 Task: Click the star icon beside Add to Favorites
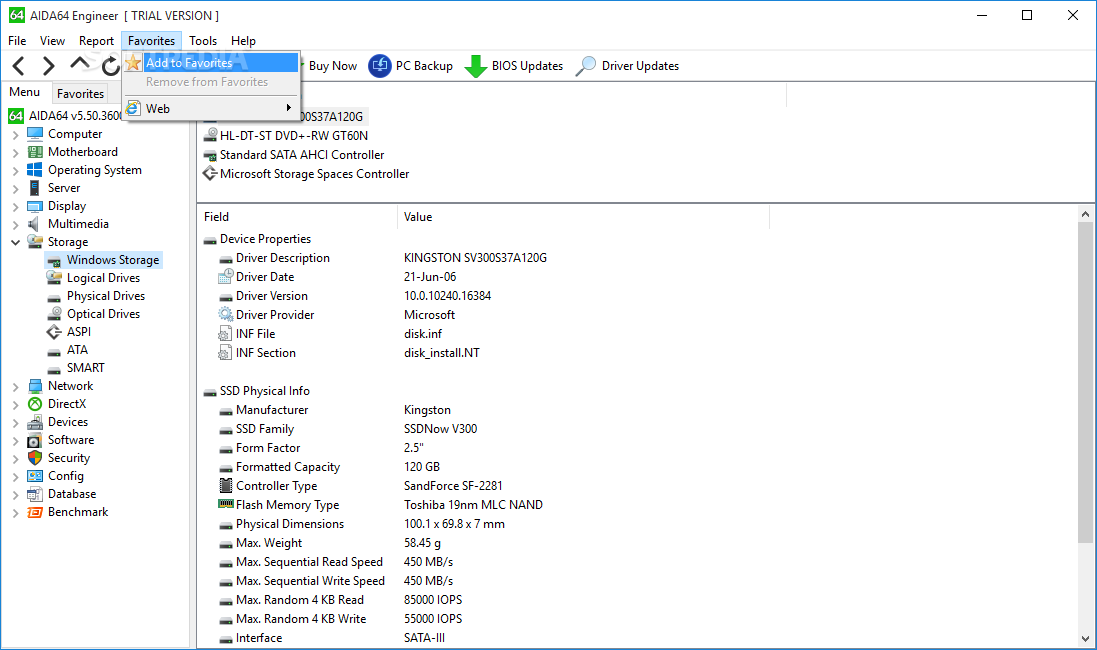(134, 62)
